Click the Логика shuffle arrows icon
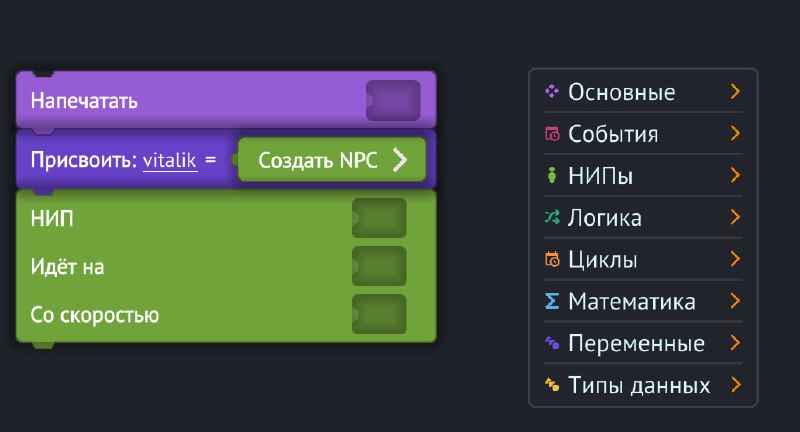This screenshot has height=432, width=800. point(552,217)
